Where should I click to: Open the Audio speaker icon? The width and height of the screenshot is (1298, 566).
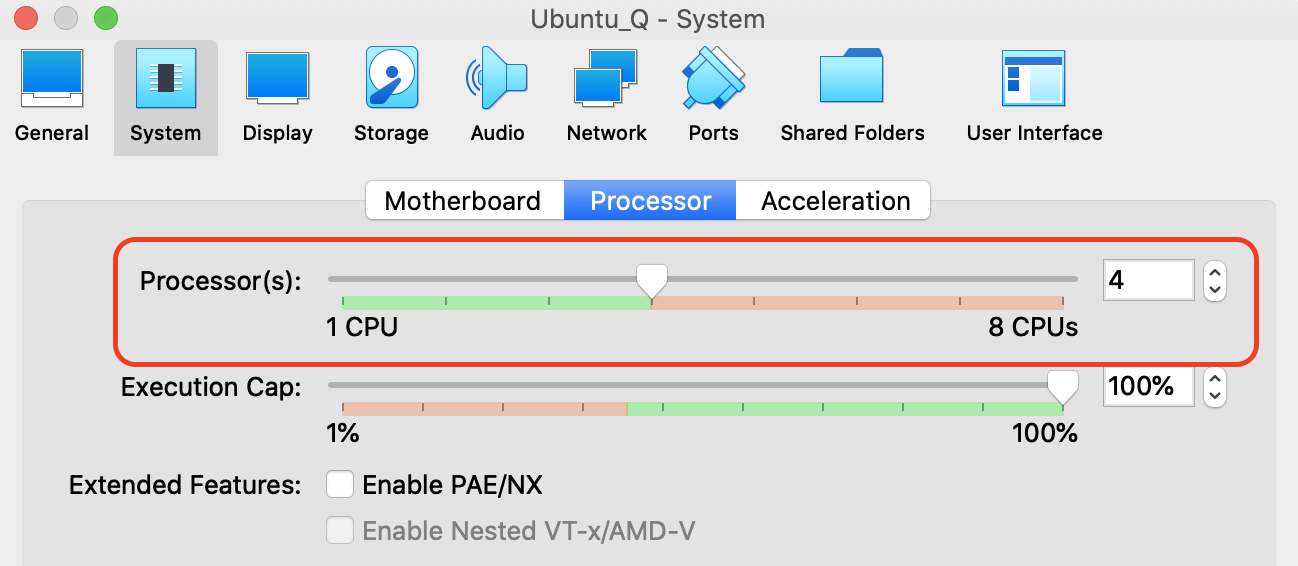coord(497,79)
